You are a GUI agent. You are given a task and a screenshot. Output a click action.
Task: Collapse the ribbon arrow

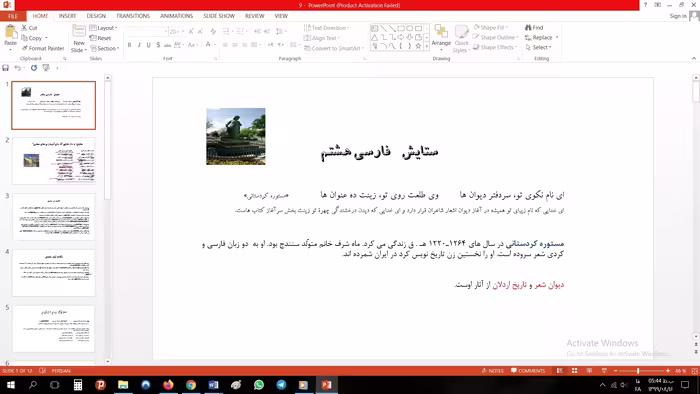pos(694,58)
